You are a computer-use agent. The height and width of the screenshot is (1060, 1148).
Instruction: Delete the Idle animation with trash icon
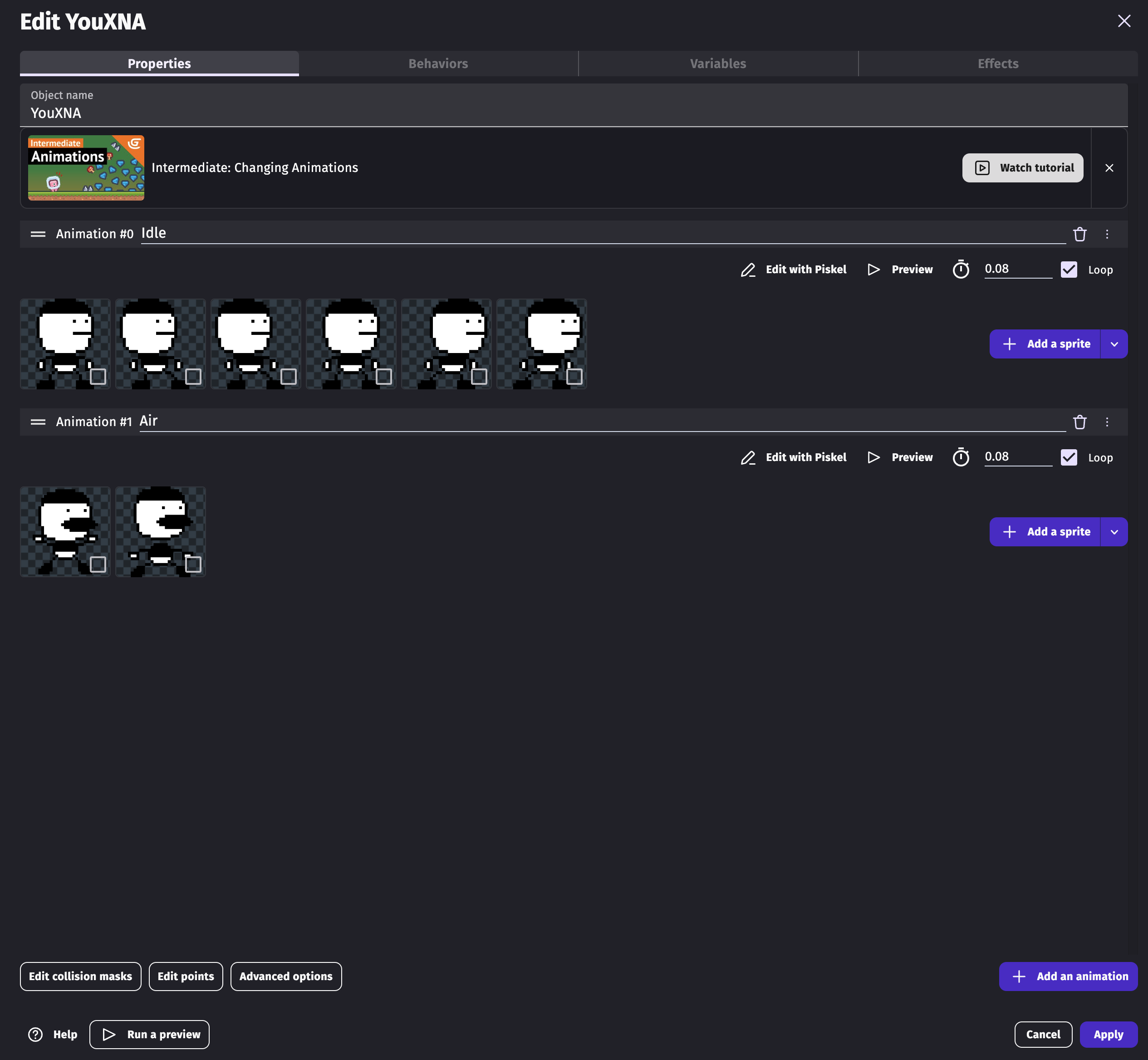tap(1080, 234)
